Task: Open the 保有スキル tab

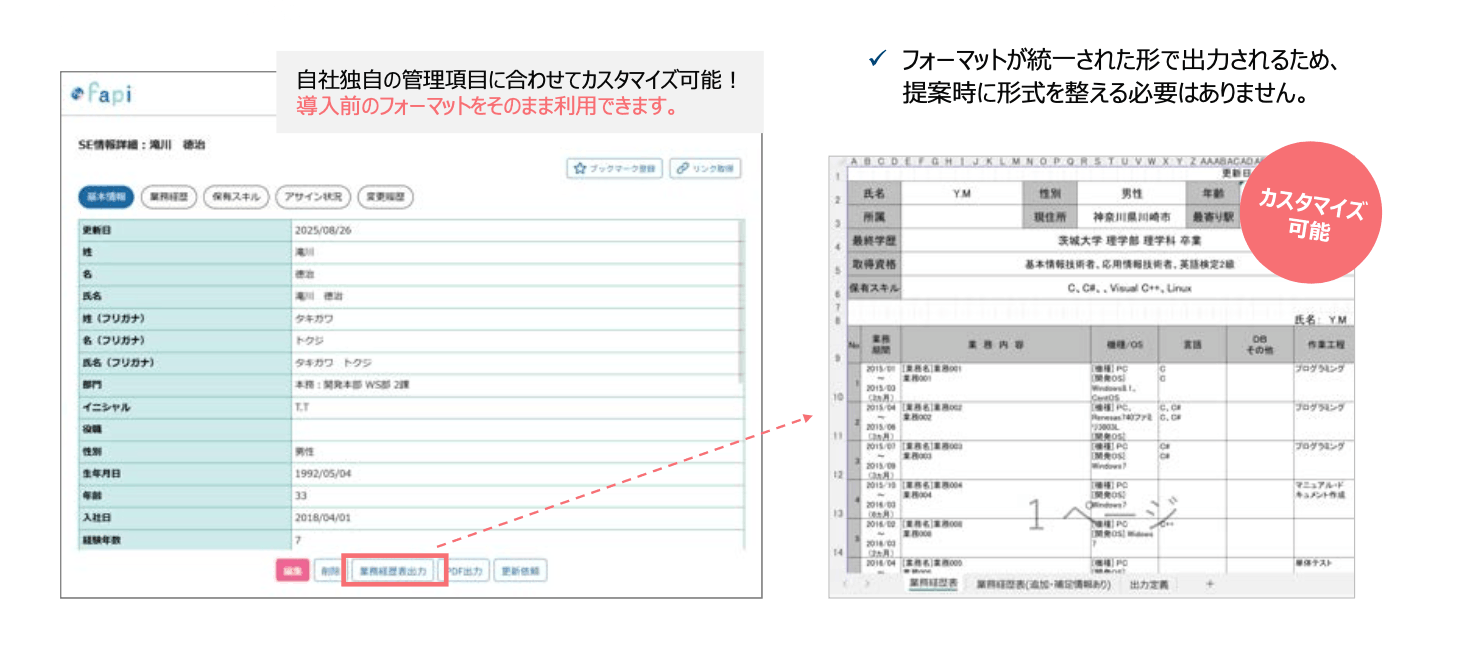Action: pos(235,197)
